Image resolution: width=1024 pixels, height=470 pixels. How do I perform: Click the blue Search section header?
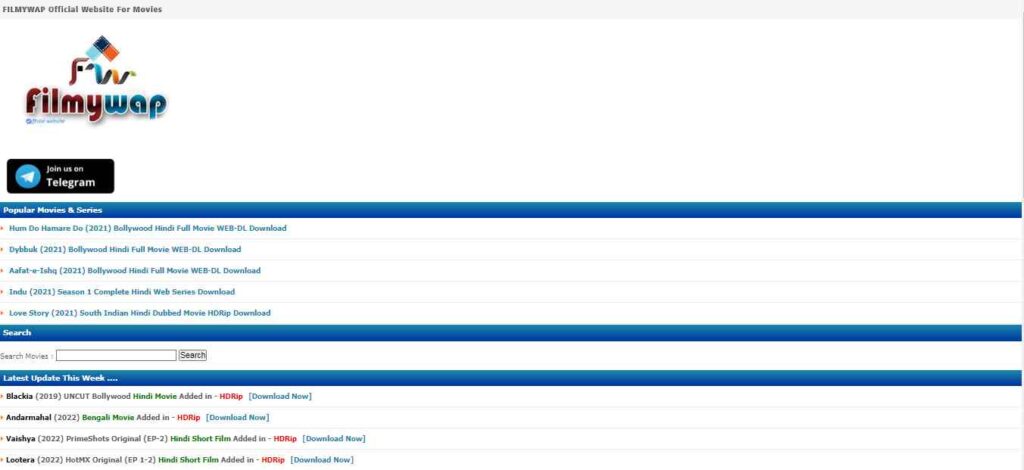click(x=511, y=333)
